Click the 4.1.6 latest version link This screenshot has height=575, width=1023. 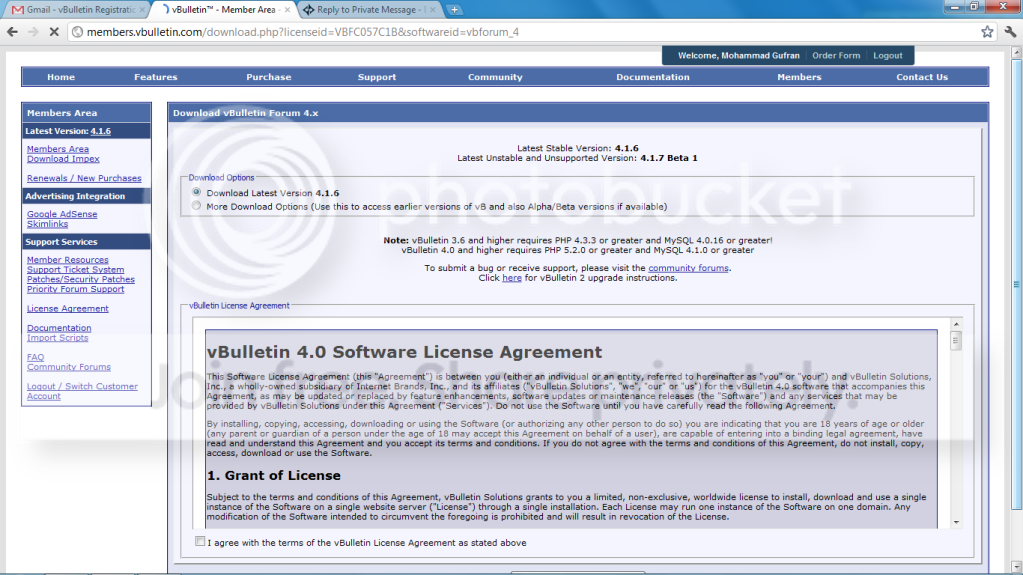tap(100, 131)
